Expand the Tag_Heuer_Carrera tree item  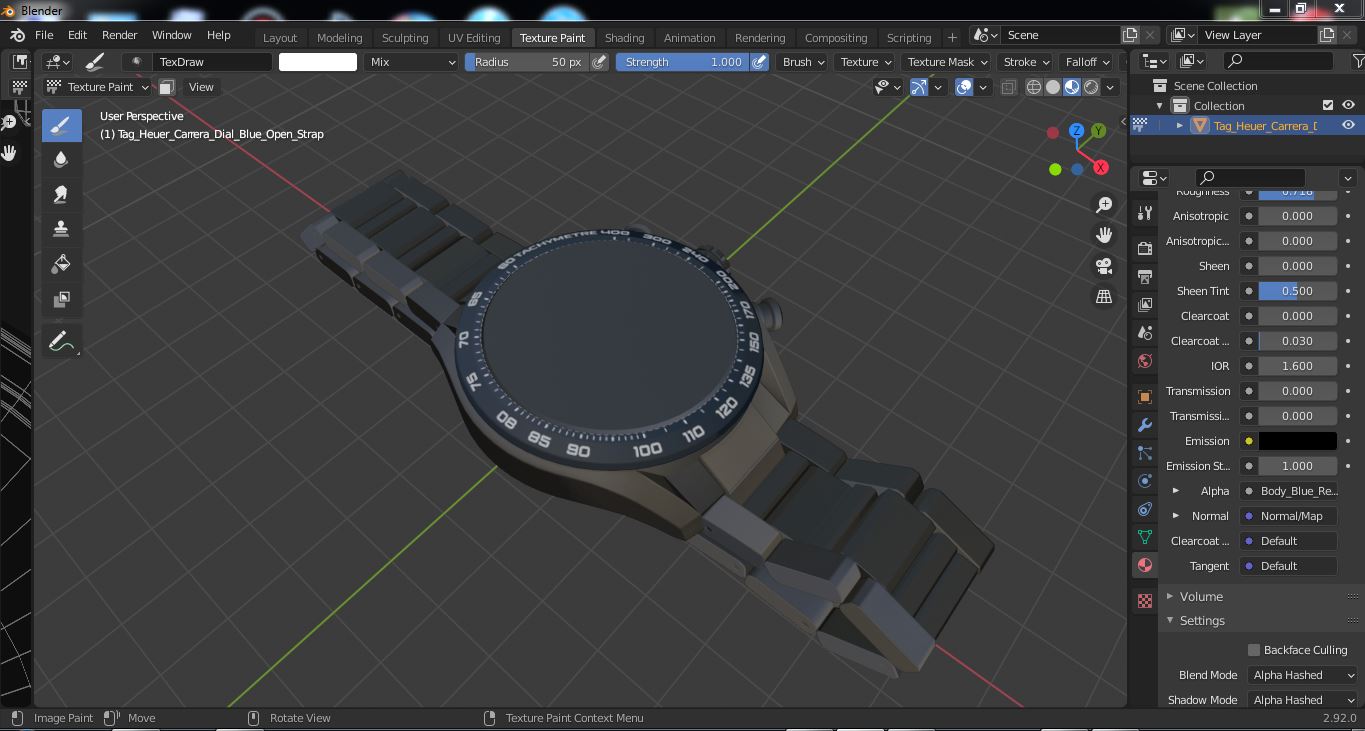click(x=1180, y=126)
